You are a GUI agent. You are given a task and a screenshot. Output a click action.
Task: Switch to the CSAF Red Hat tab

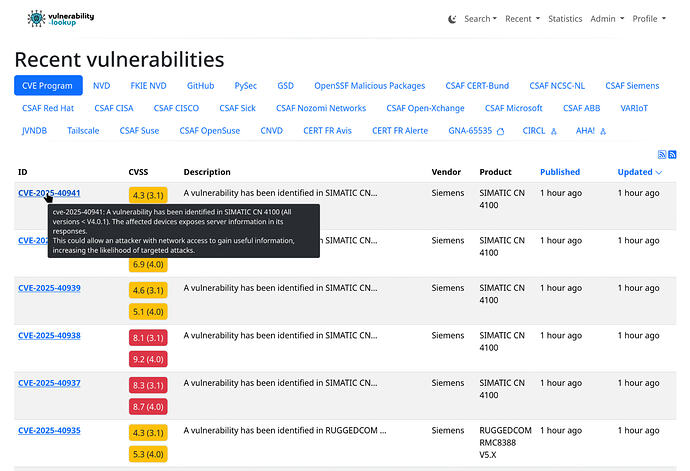click(x=47, y=108)
